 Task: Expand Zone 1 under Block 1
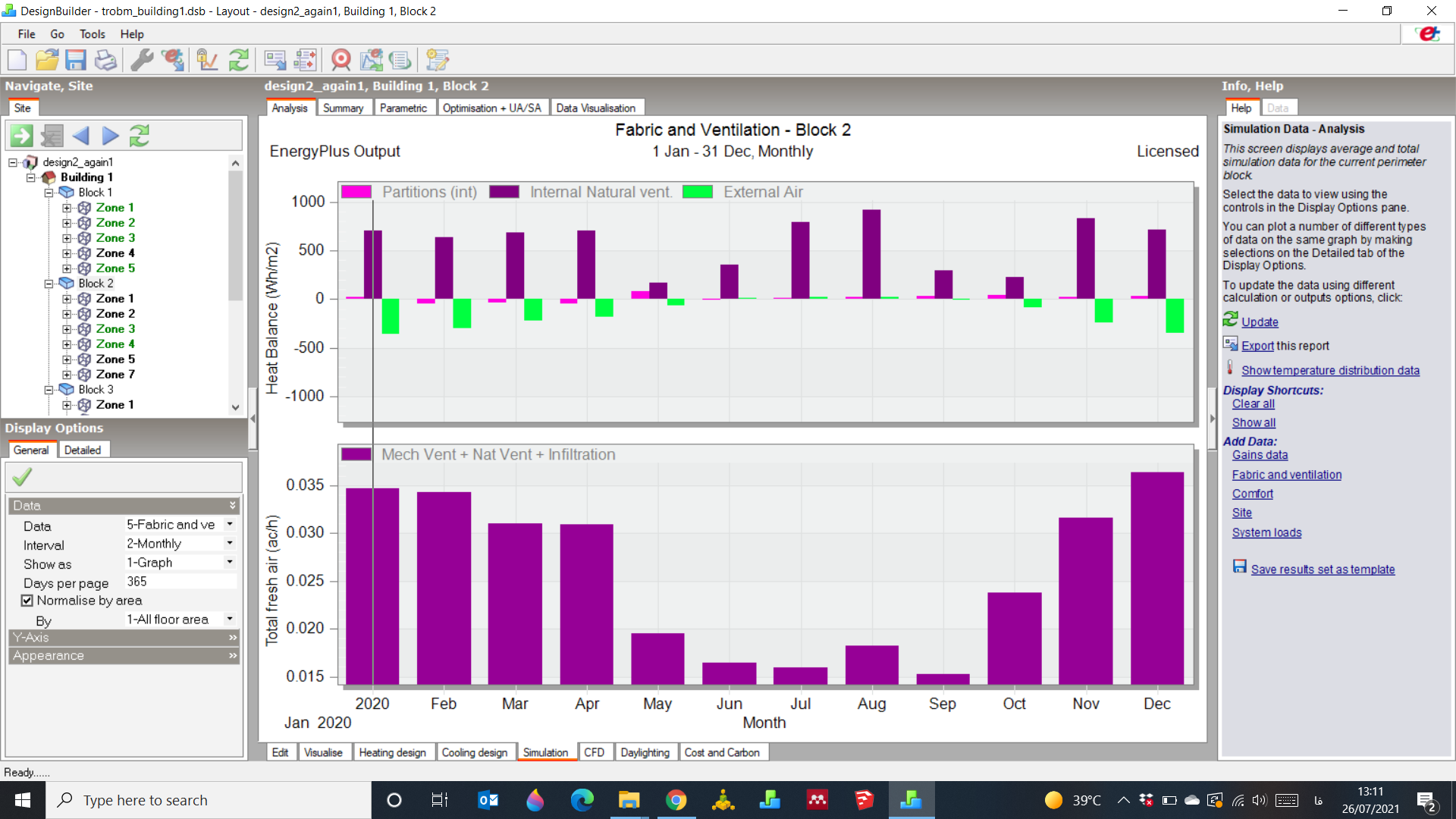[67, 208]
